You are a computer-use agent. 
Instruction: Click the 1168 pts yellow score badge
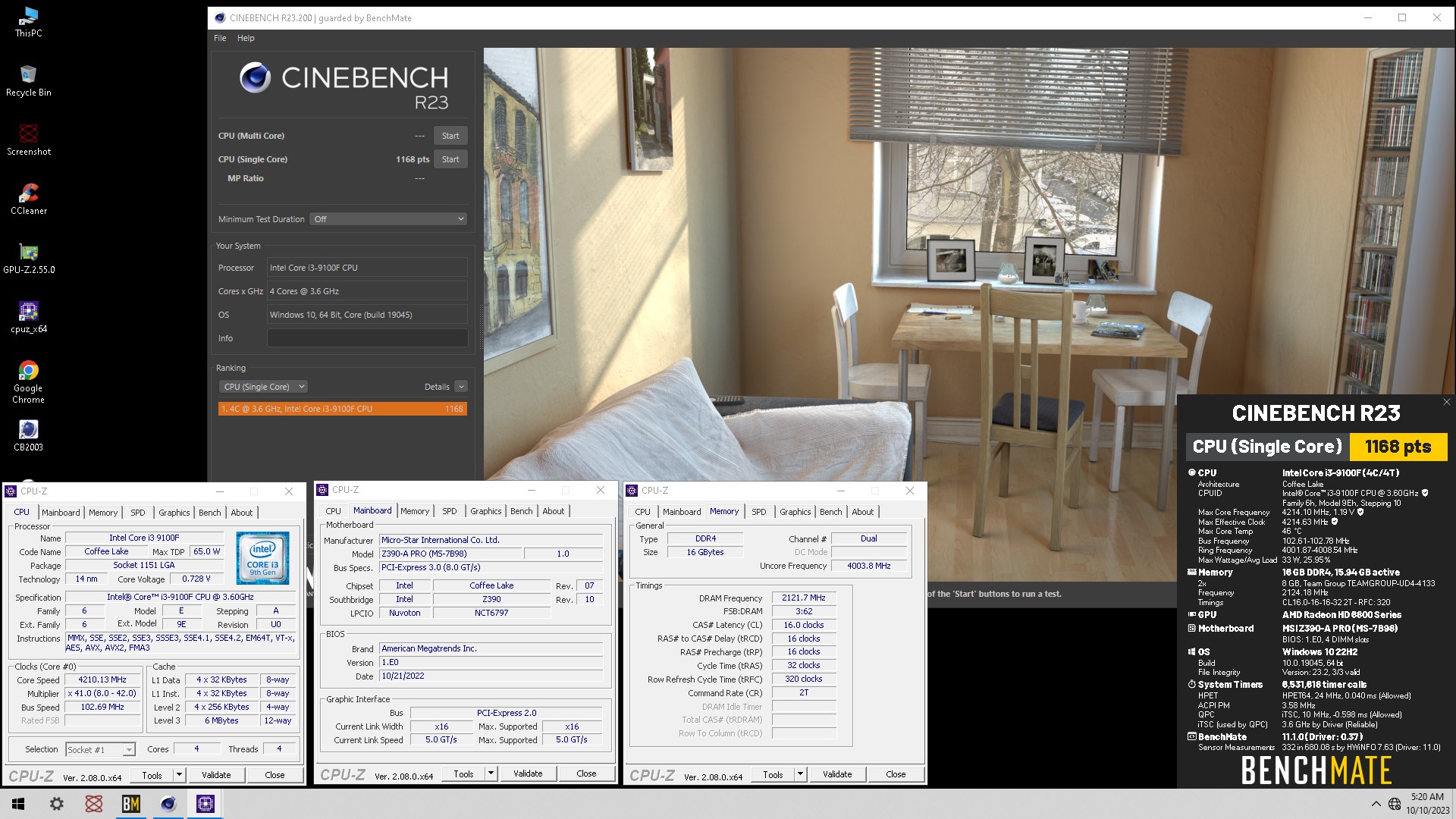(1398, 447)
